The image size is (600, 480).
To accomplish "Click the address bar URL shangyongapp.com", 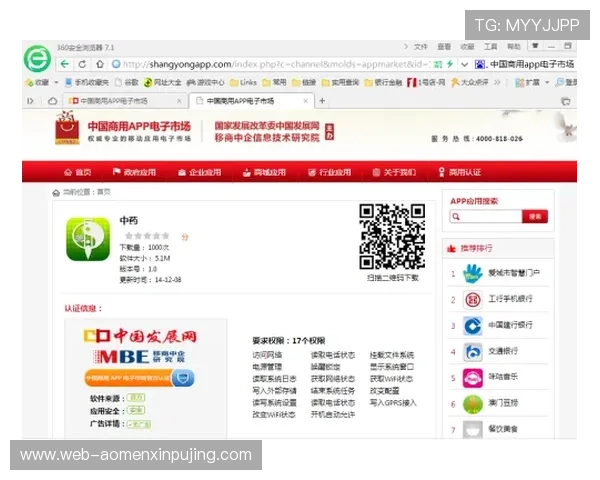I will pyautogui.click(x=190, y=64).
